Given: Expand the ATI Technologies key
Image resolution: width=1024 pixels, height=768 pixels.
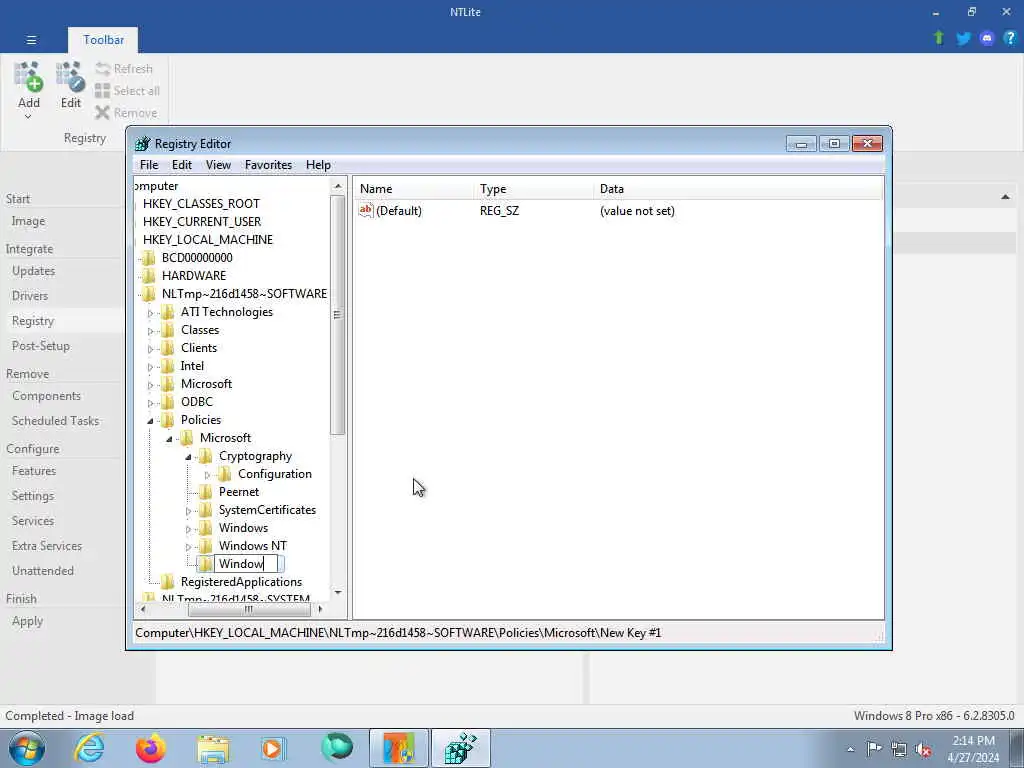Looking at the screenshot, I should point(150,313).
